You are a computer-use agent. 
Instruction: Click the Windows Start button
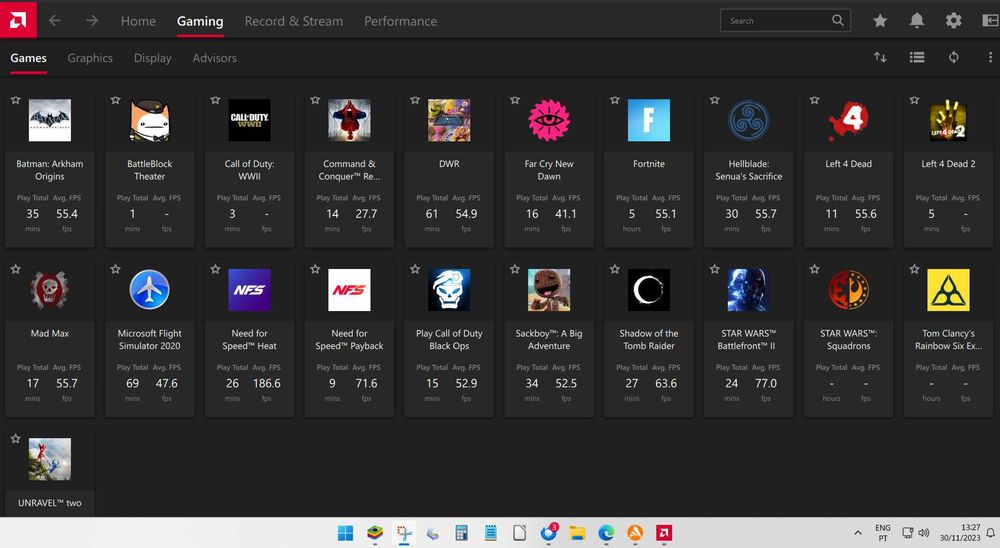(x=345, y=533)
